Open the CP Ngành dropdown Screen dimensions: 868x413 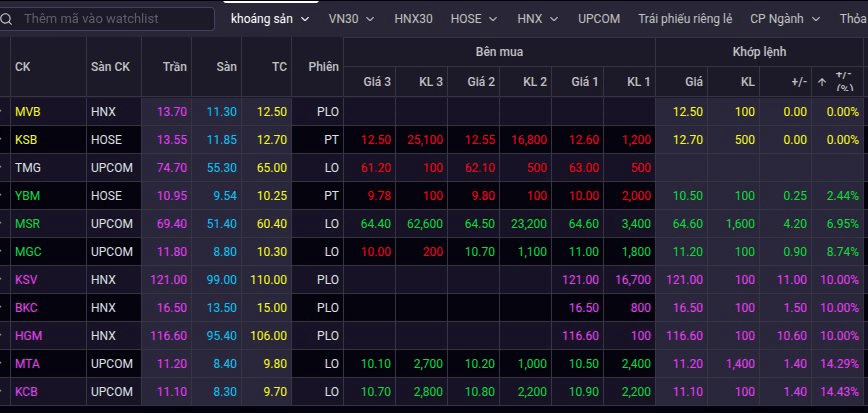[785, 19]
